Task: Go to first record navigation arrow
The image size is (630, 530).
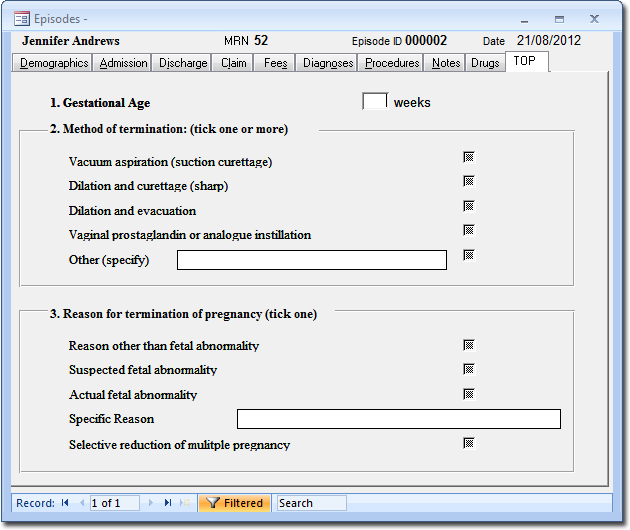Action: click(66, 503)
